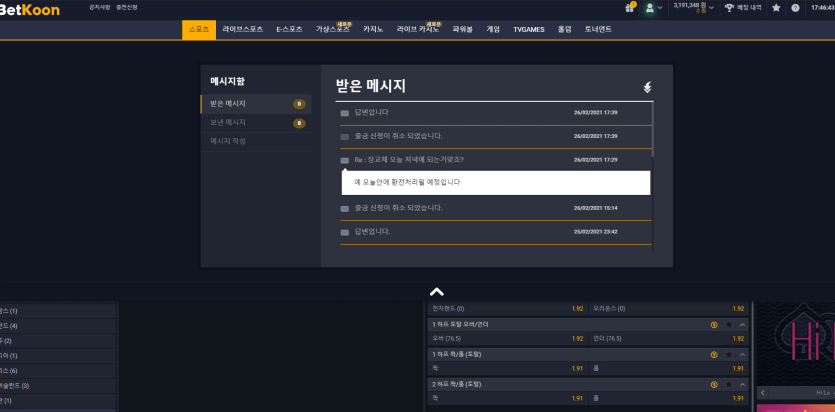The height and width of the screenshot is (412, 835).
Task: Open the 카지노 tab
Action: coord(373,30)
